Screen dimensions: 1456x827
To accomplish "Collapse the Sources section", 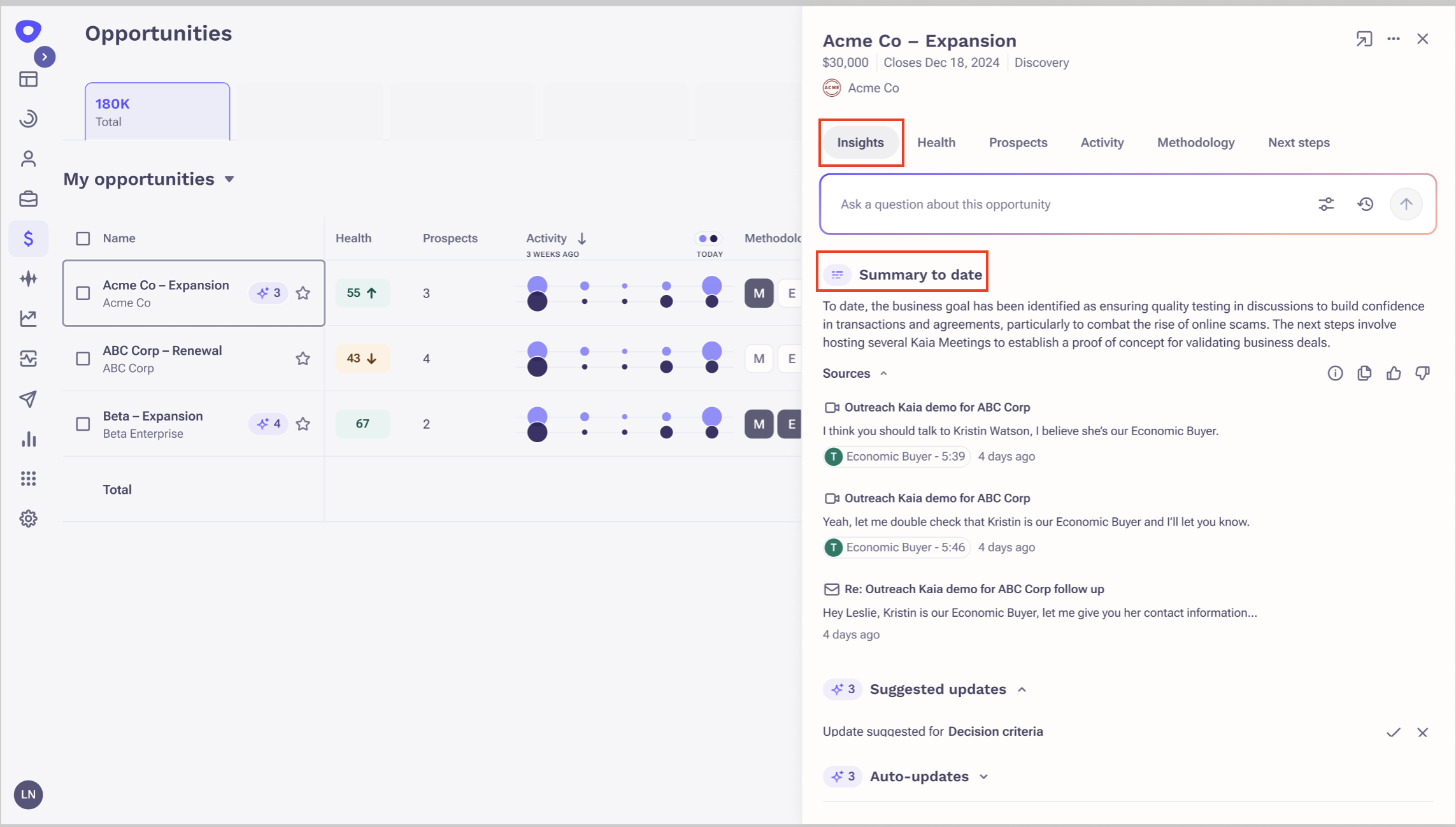I will (883, 373).
